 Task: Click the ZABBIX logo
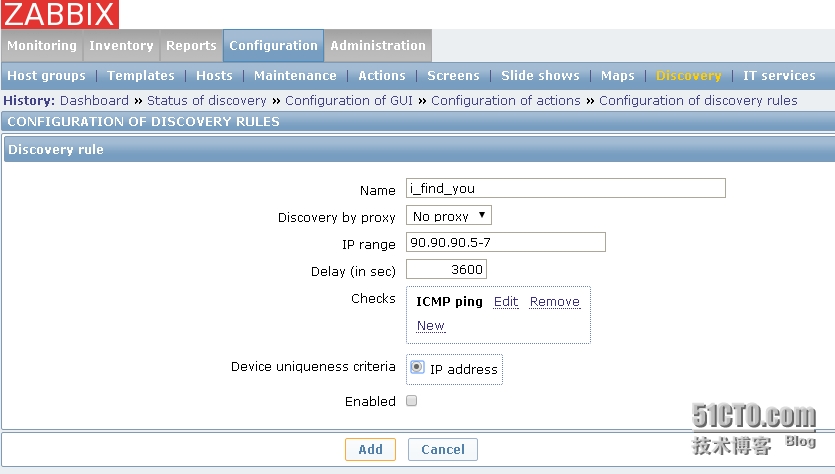pos(60,14)
